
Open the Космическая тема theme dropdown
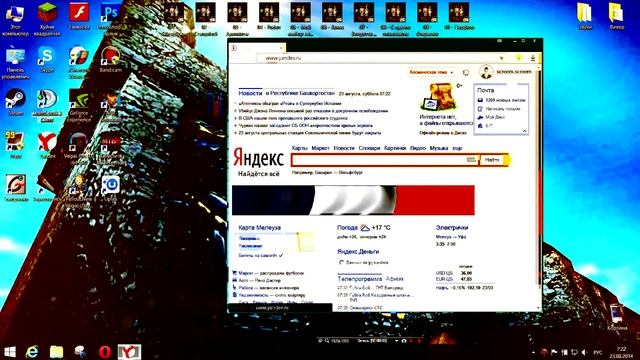[431, 72]
